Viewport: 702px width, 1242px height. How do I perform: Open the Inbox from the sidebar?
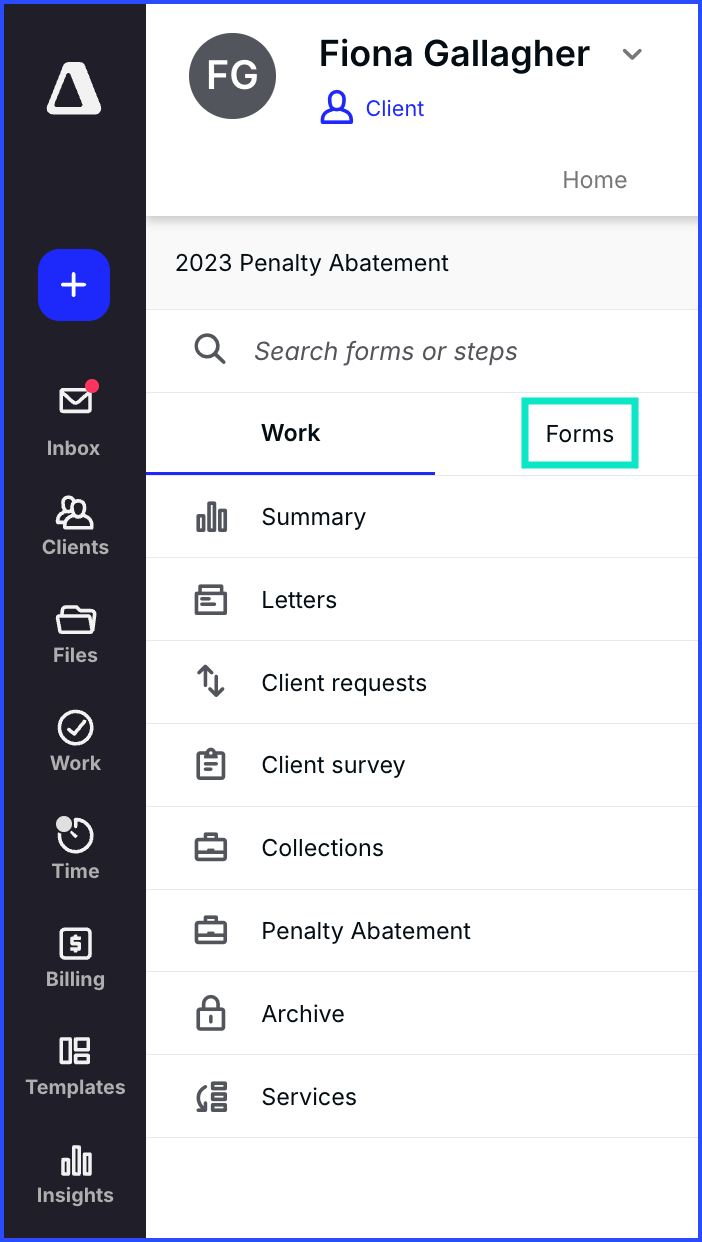(74, 418)
